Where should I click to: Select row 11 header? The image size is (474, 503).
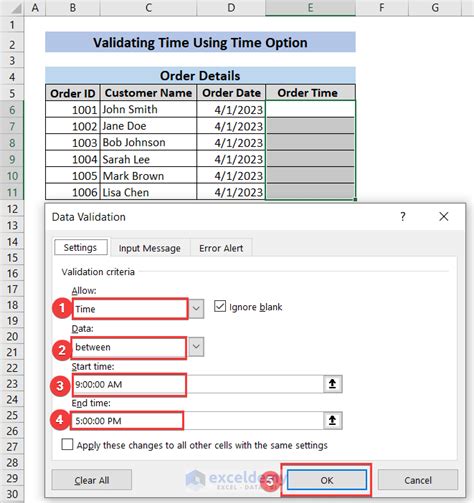click(x=12, y=192)
